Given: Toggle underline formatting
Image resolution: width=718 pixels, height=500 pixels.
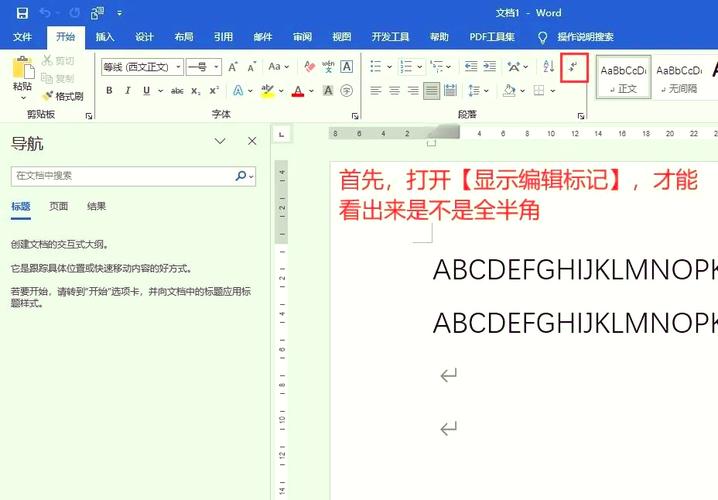Looking at the screenshot, I should (146, 91).
